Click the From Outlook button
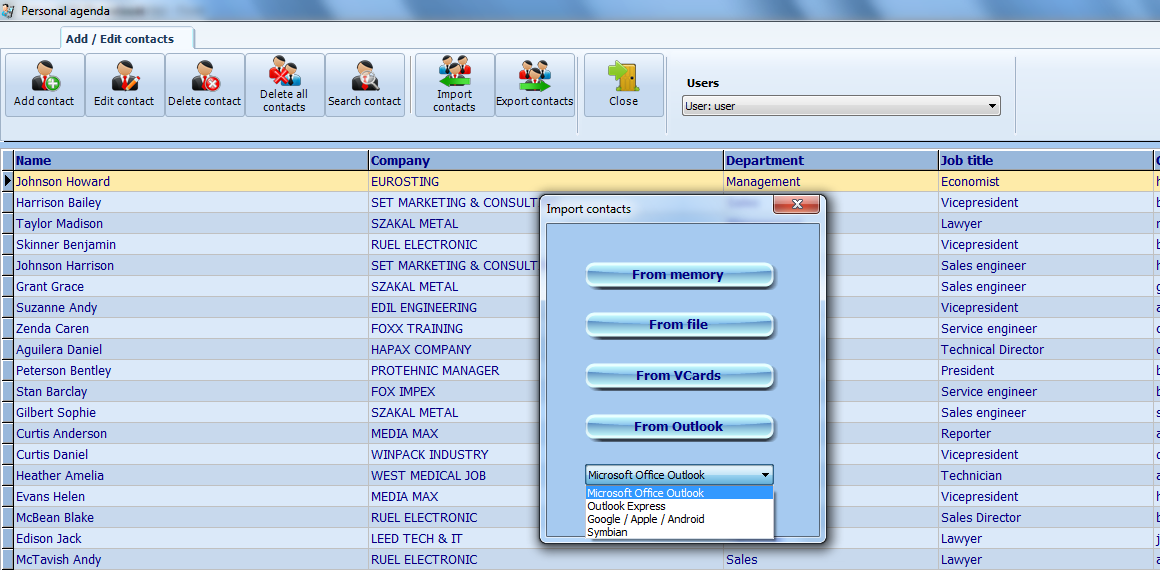This screenshot has width=1160, height=570. (678, 427)
